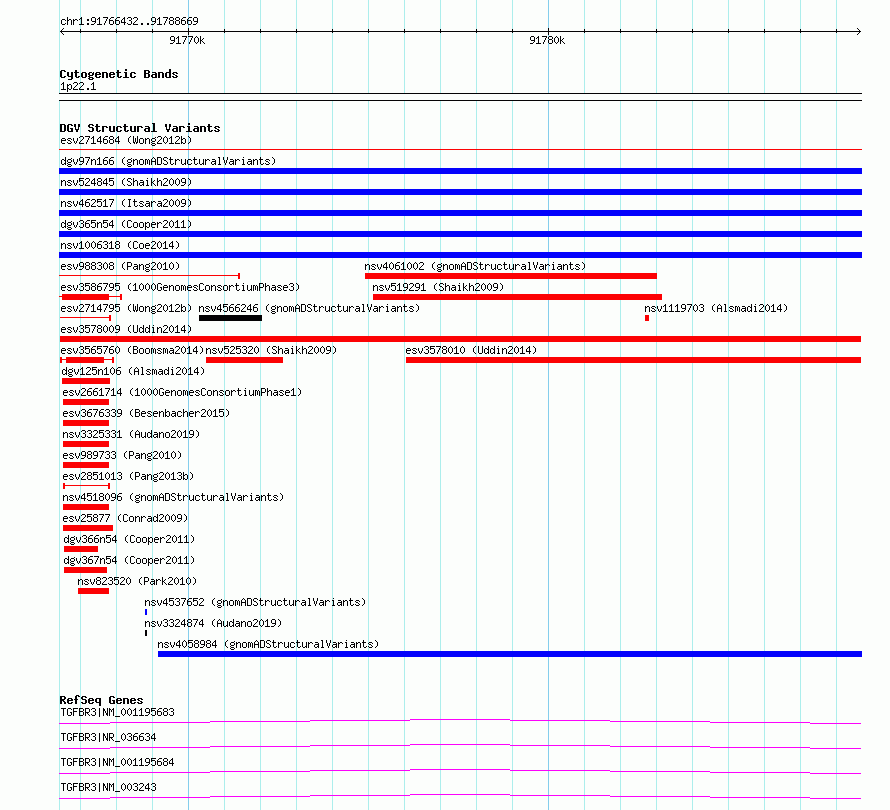The height and width of the screenshot is (810, 890).
Task: Click esv2661714 1000GenomesConsortiumPhase1 label
Action: click(182, 392)
